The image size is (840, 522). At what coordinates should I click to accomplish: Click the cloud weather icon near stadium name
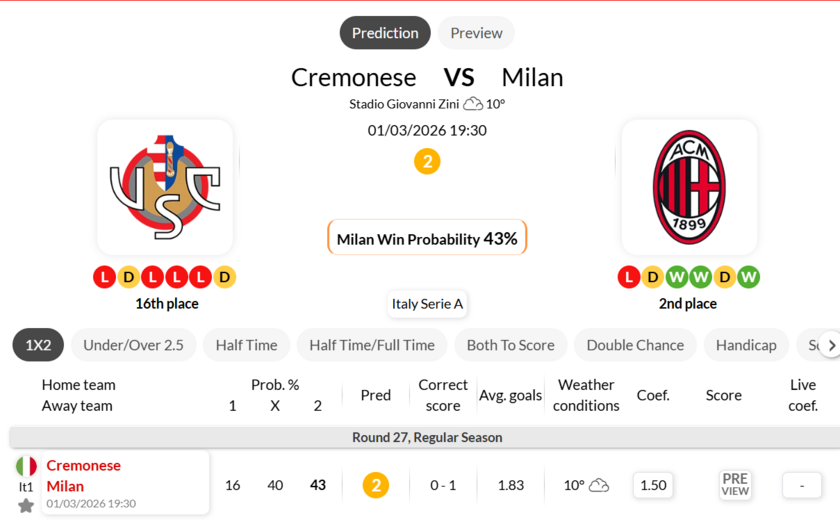pos(473,104)
